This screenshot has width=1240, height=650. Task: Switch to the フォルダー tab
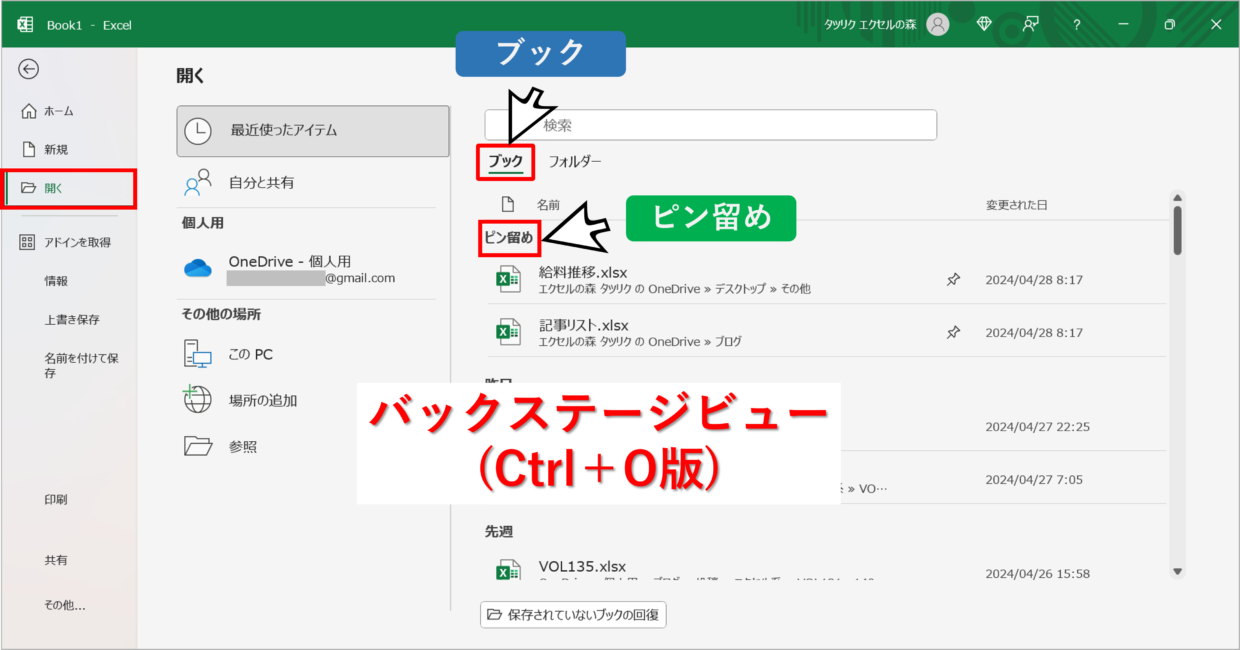click(x=575, y=161)
